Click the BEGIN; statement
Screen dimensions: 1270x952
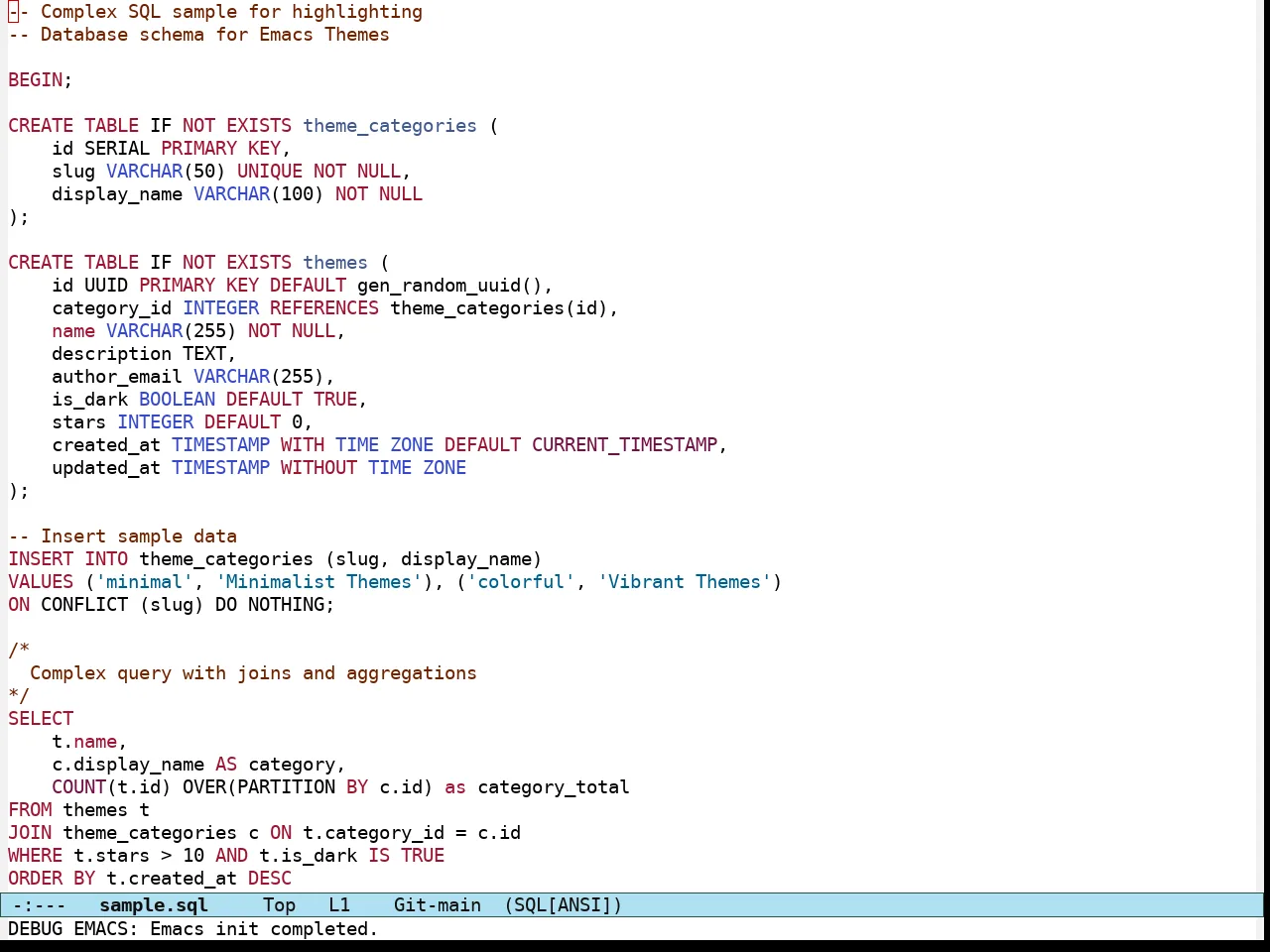(41, 80)
